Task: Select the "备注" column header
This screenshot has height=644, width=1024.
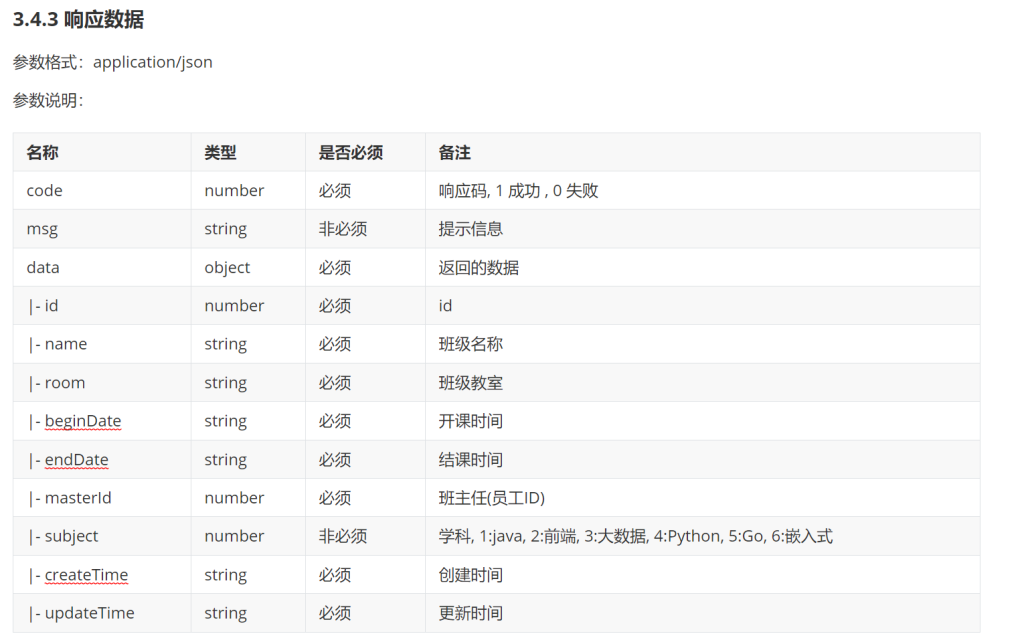Action: (454, 152)
